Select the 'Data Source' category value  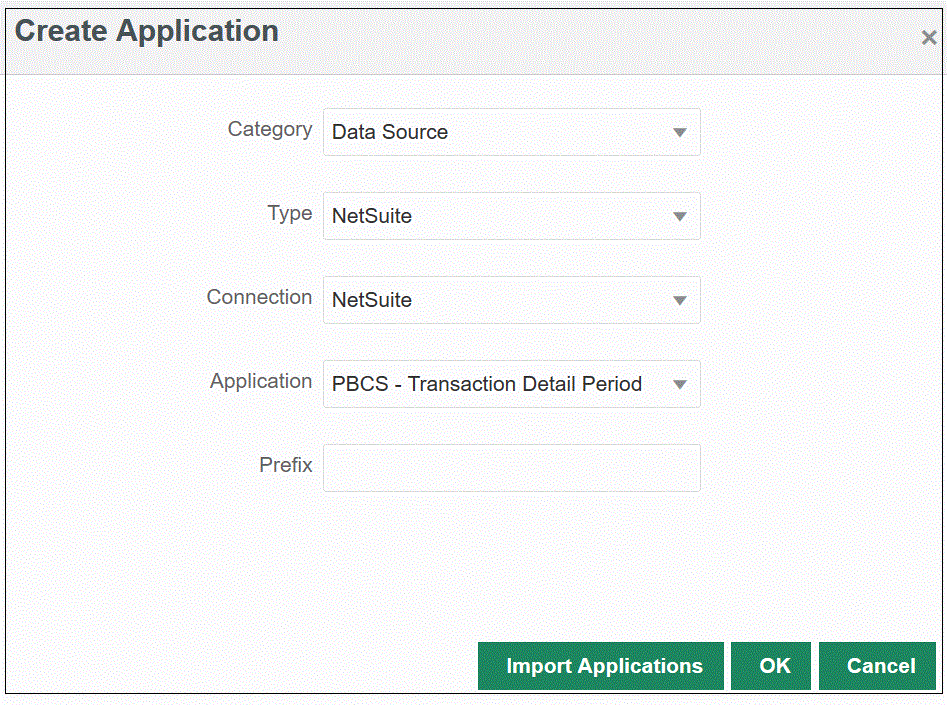[x=390, y=132]
